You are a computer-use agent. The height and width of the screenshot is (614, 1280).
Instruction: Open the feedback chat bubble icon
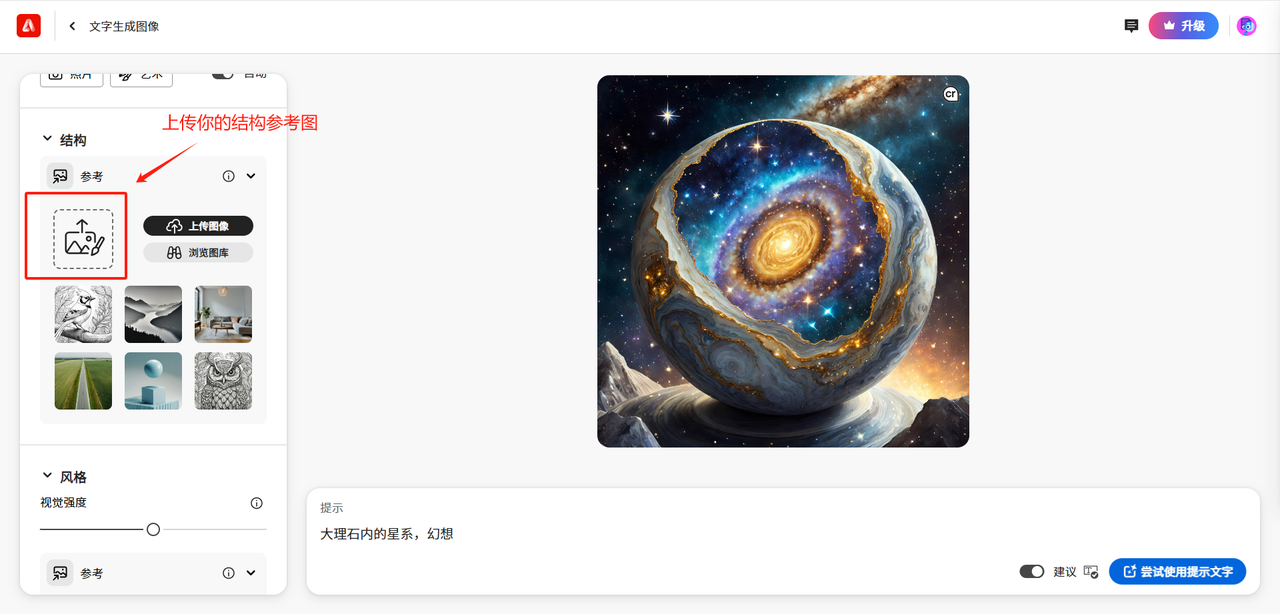point(1131,26)
